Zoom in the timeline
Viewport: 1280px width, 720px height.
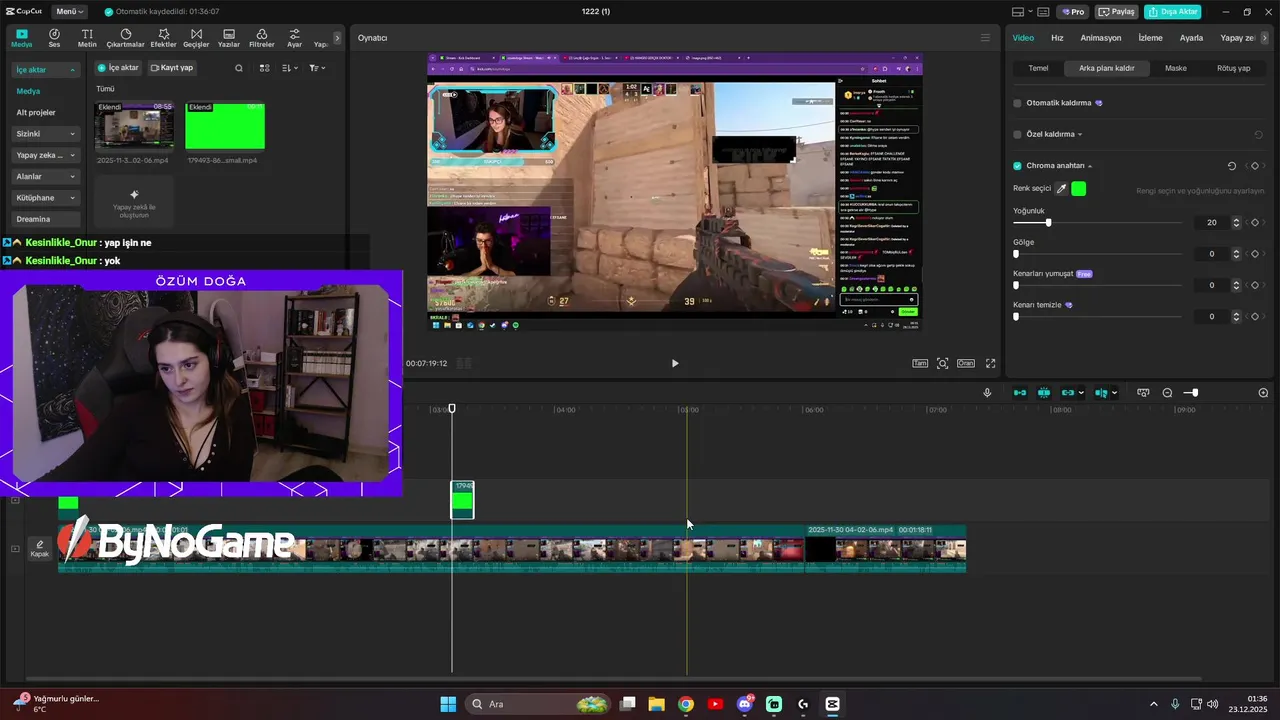[1263, 393]
